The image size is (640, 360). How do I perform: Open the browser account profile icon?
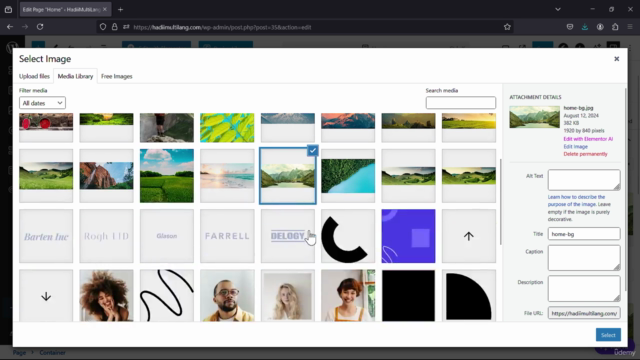pos(600,27)
